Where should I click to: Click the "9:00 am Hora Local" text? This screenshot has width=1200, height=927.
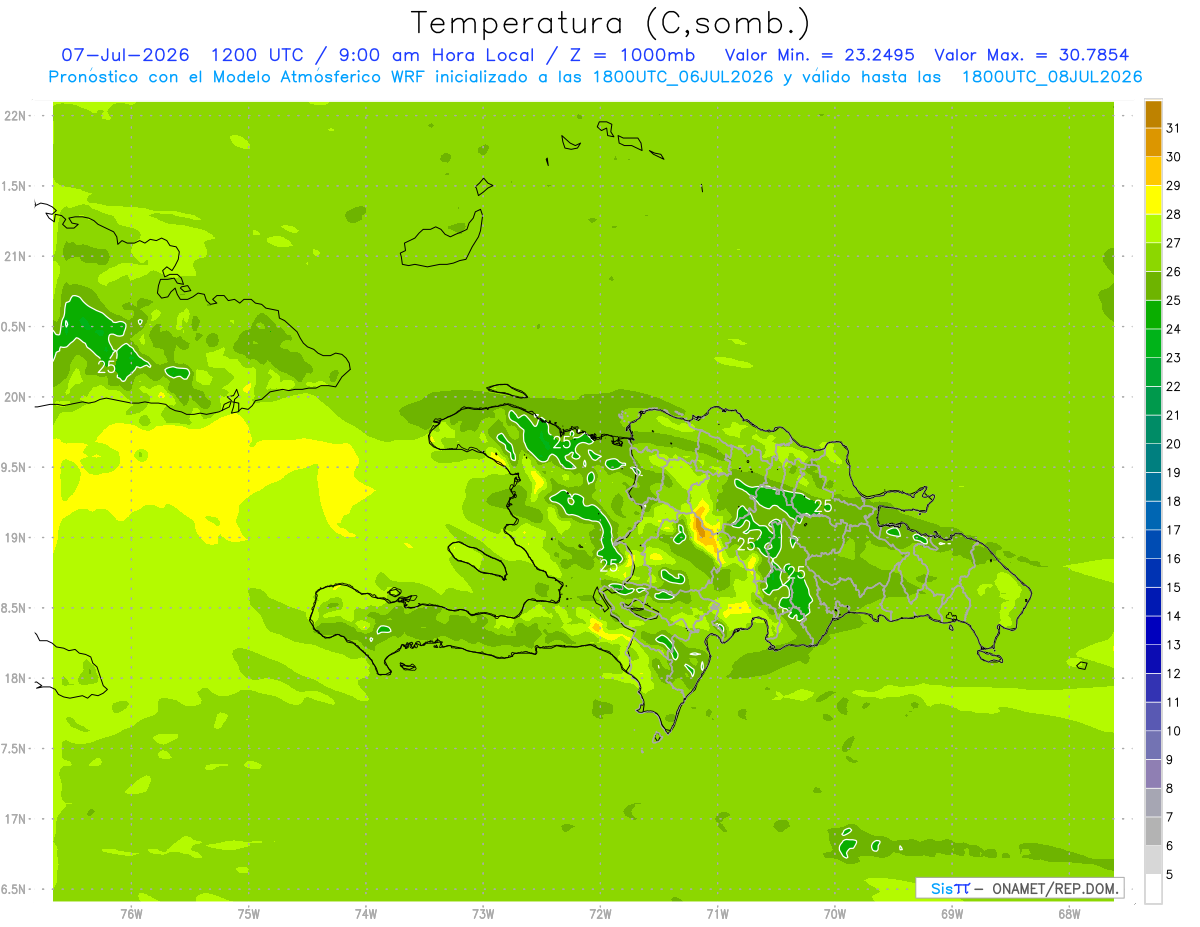[x=436, y=55]
